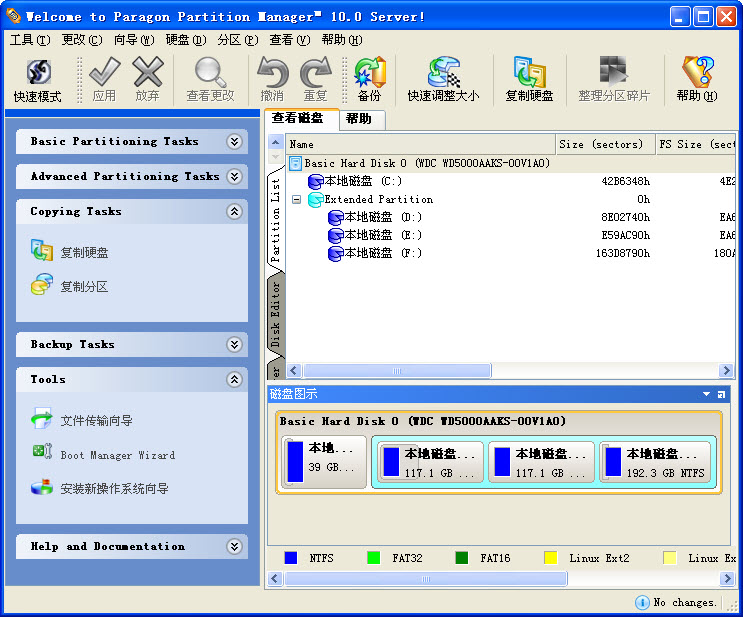Open the 帮助 help toolbar icon
This screenshot has height=617, width=743.
pos(696,80)
